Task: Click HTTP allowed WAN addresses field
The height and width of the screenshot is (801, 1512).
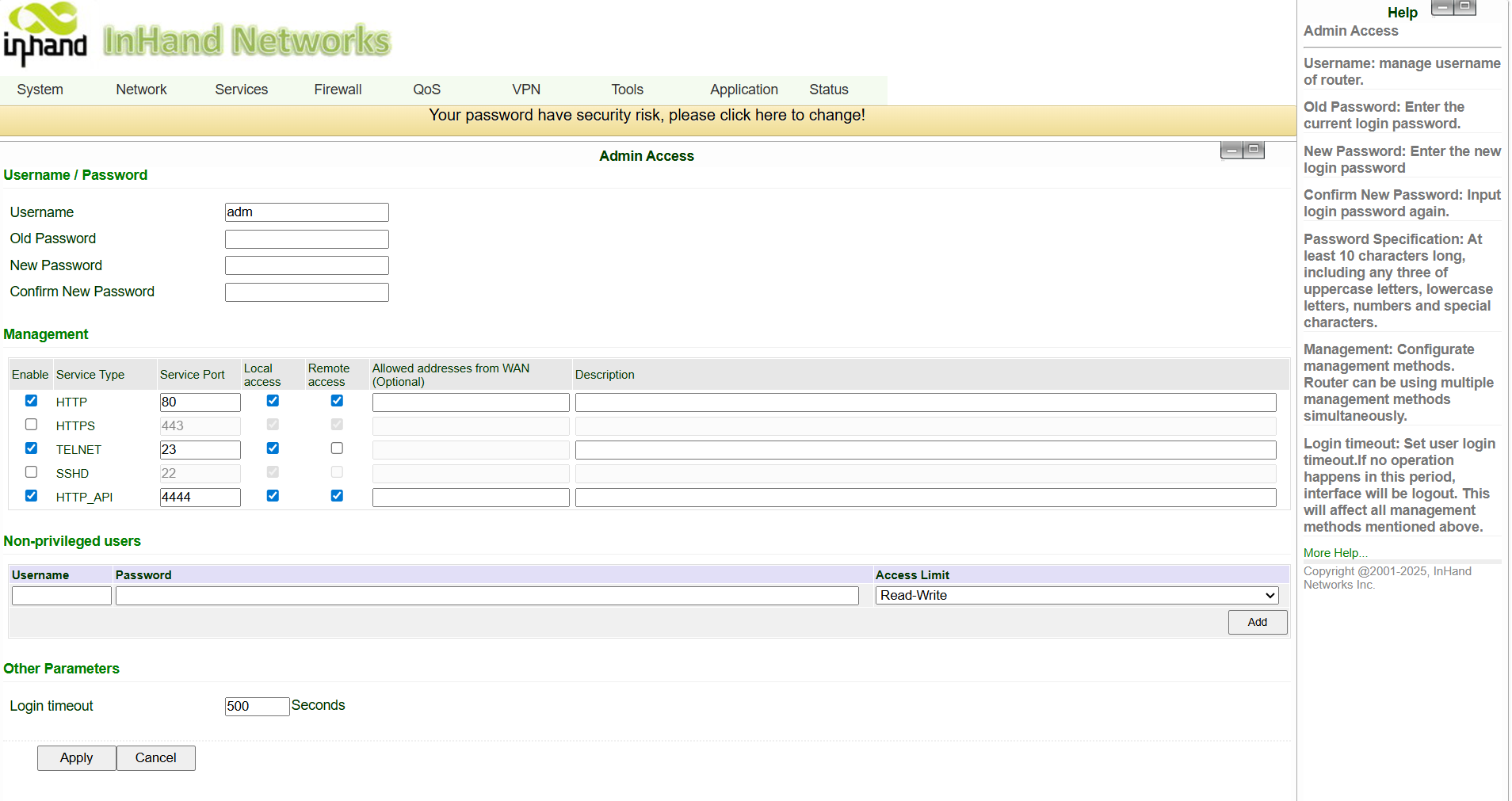Action: coord(471,402)
